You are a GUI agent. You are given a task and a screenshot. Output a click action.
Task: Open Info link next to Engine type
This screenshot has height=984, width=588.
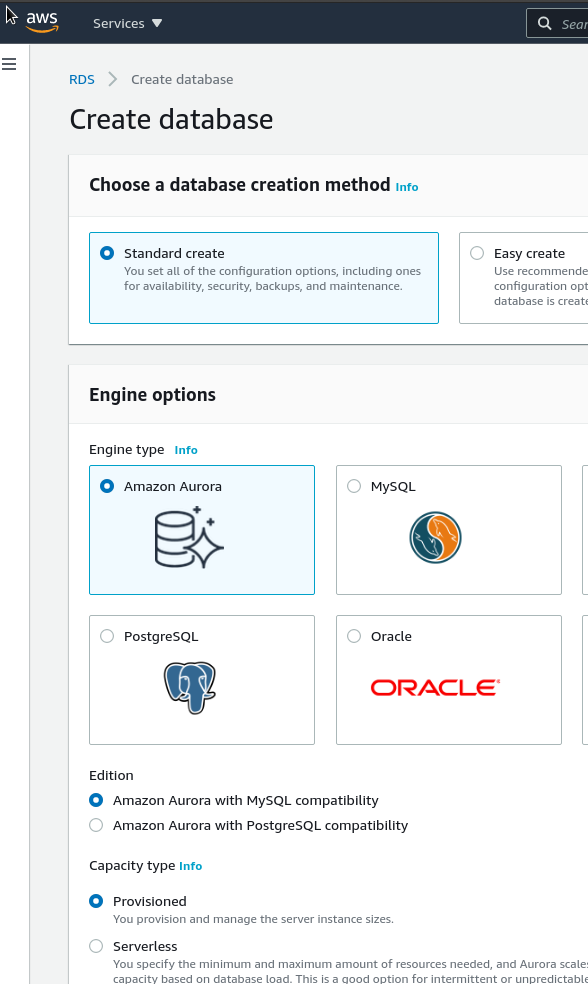click(x=186, y=450)
